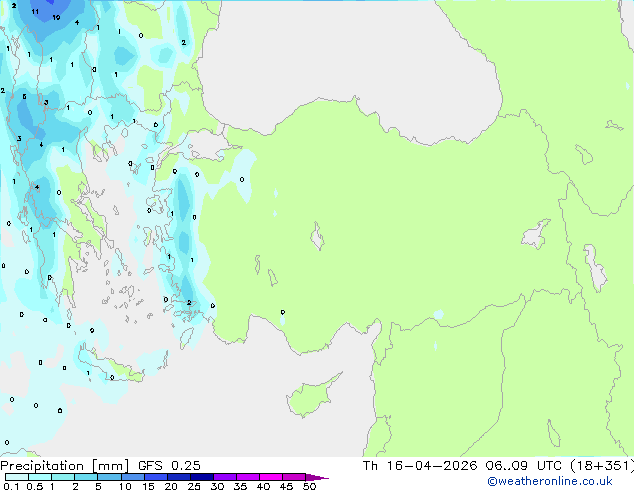Click the 'Th 16-04-2026' date text
Screen dimensions: 634x490
coord(420,466)
